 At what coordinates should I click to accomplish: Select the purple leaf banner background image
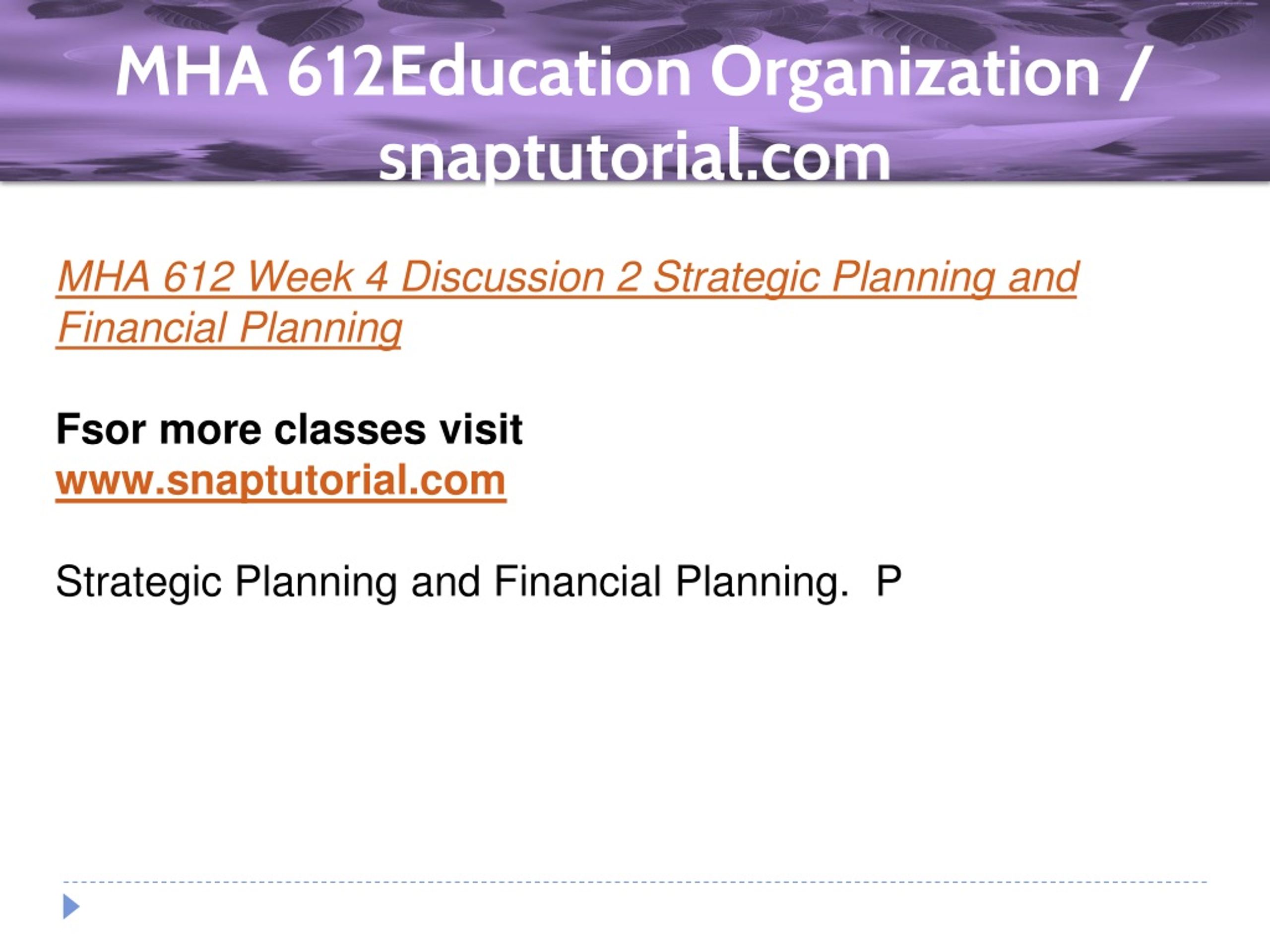(635, 91)
